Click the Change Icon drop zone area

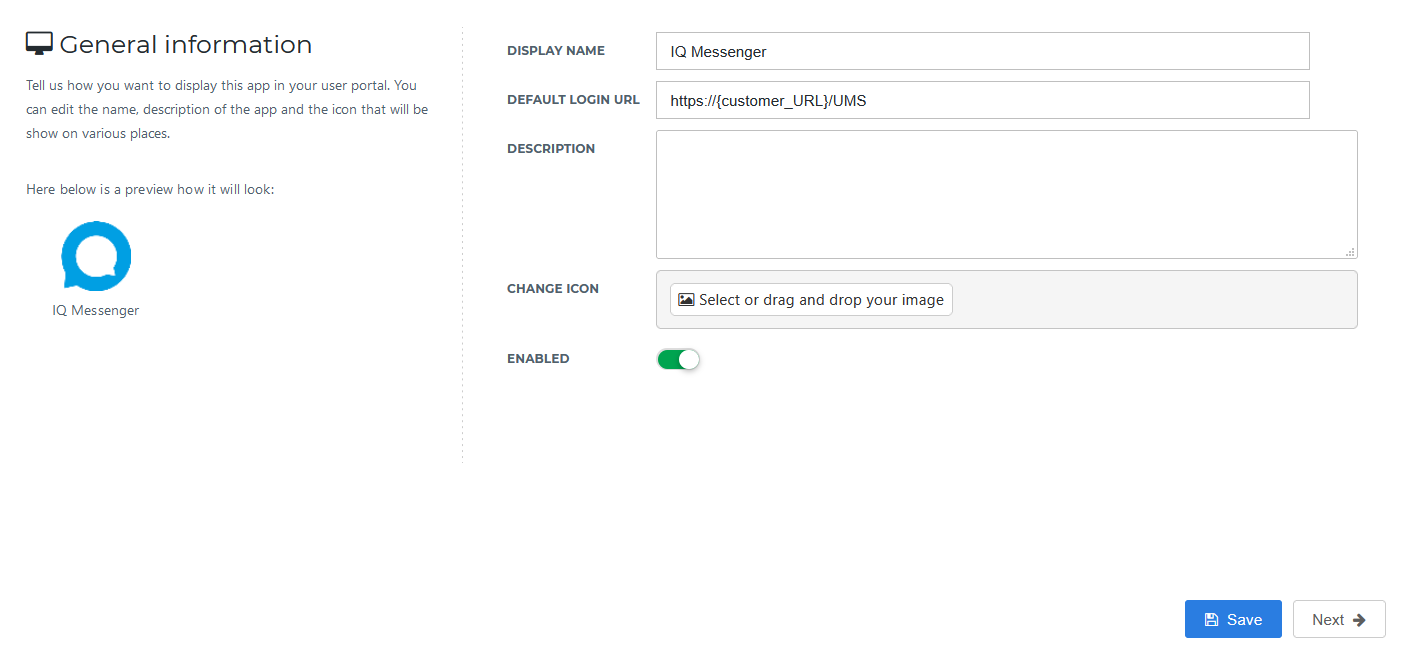(x=1007, y=299)
